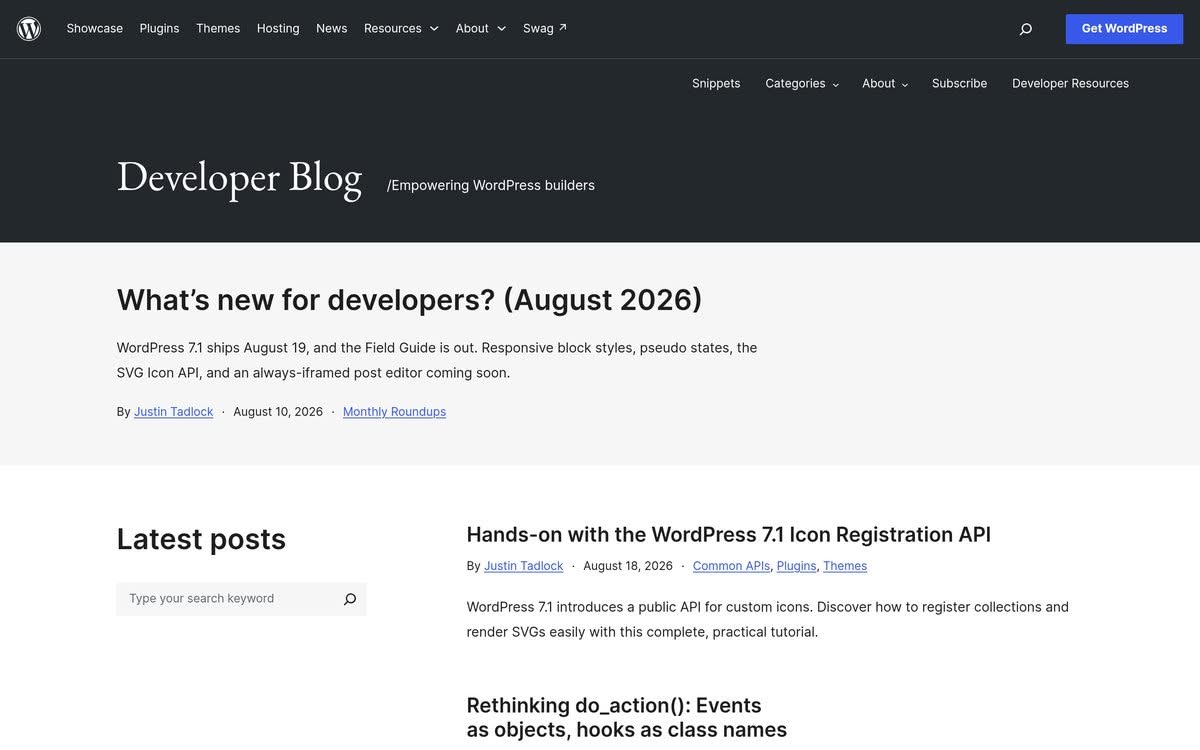Open the site search magnifier icon

coord(1025,29)
